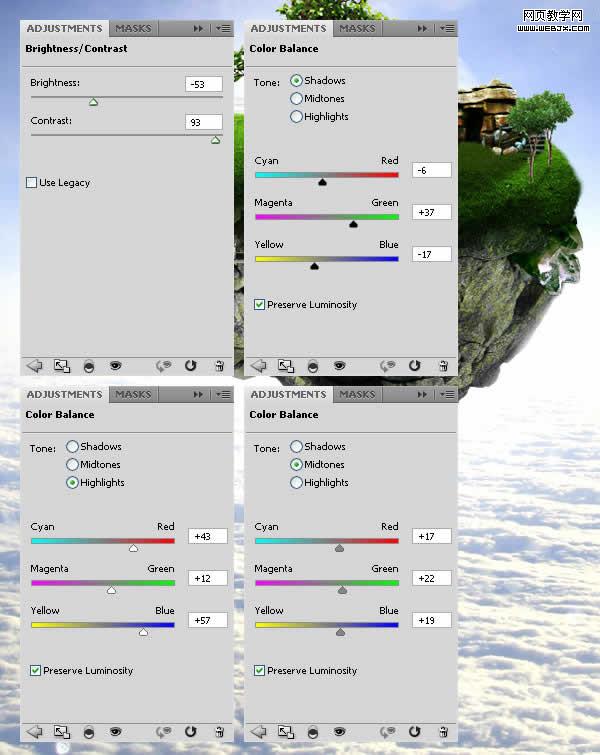Viewport: 600px width, 755px height.
Task: Click the Contrast value field showing 93
Action: tap(204, 122)
